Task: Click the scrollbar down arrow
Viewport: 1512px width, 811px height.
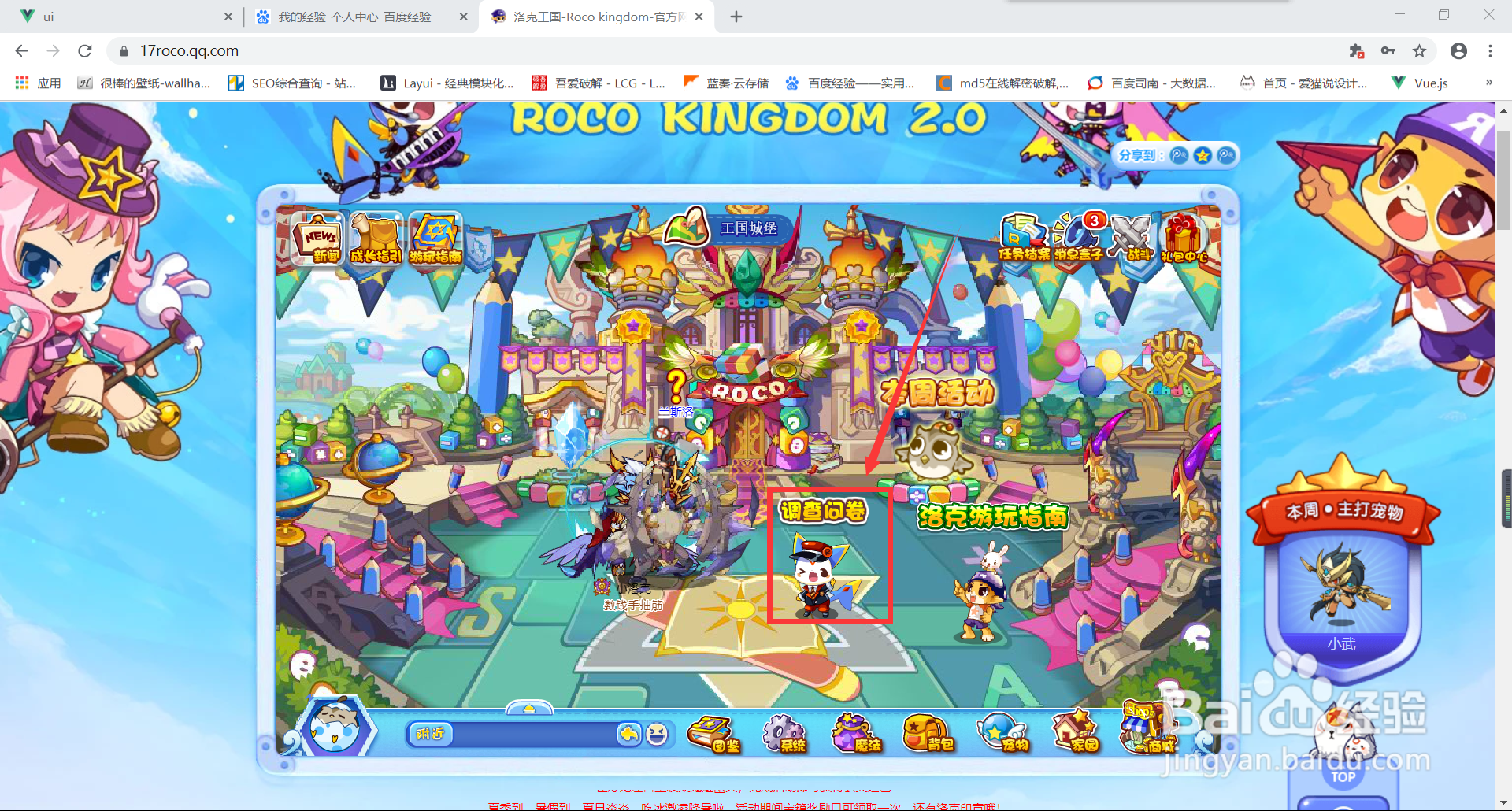Action: point(1503,802)
